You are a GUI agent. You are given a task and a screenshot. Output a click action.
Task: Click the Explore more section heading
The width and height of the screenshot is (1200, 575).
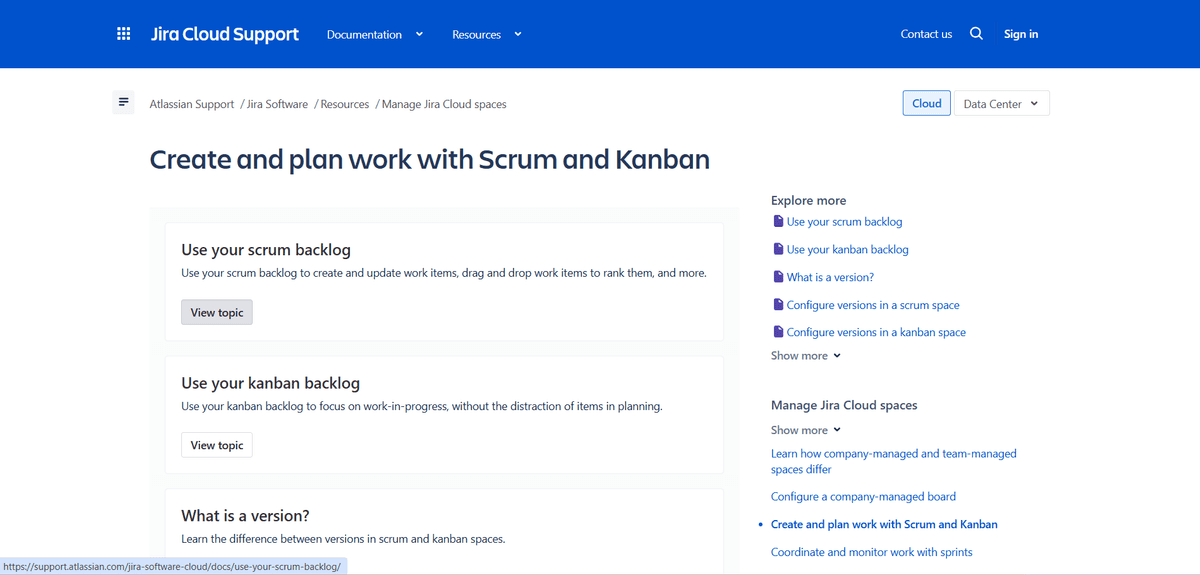(808, 200)
